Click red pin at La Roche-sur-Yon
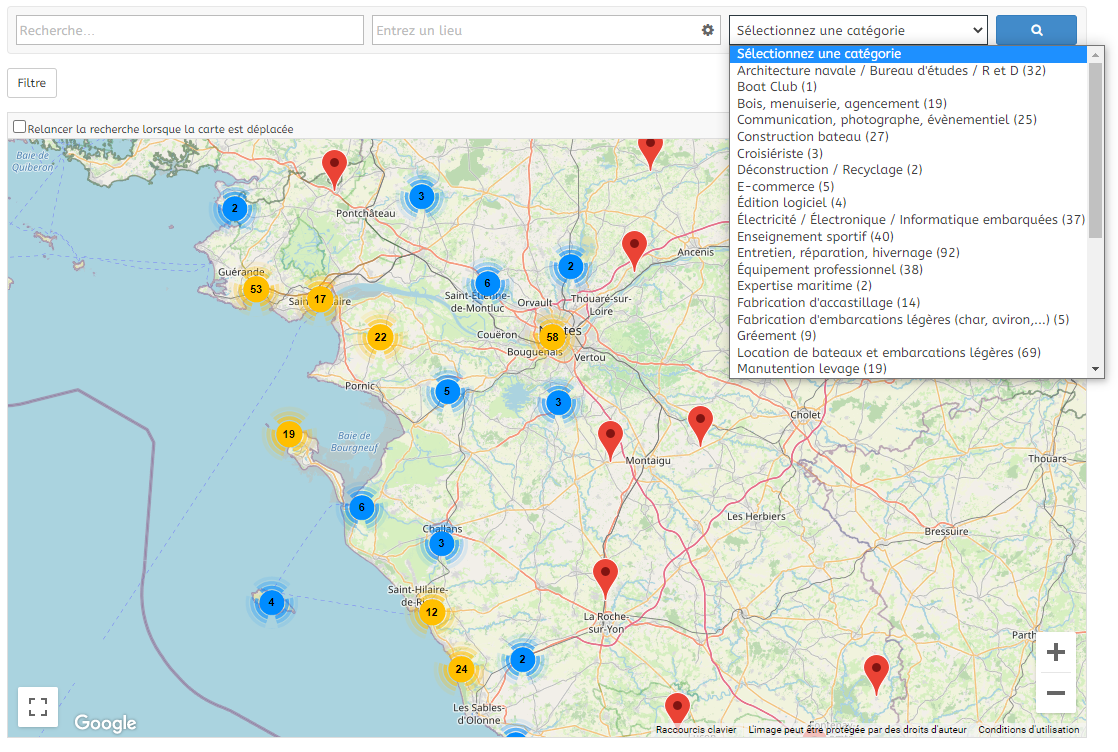Image resolution: width=1118 pixels, height=752 pixels. click(605, 577)
